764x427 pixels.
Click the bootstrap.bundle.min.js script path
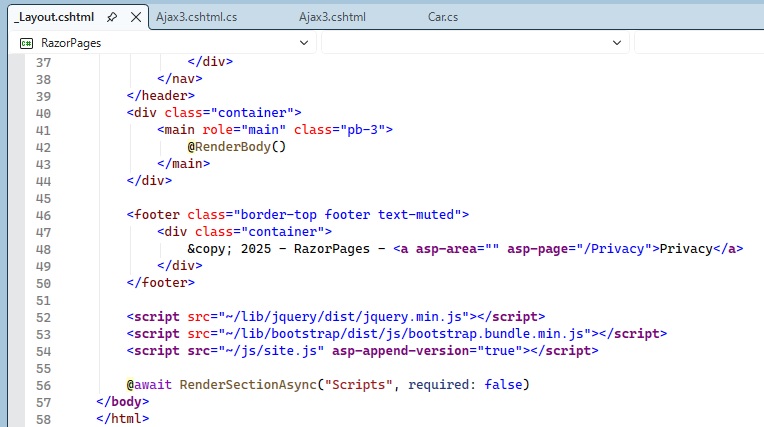coord(404,334)
